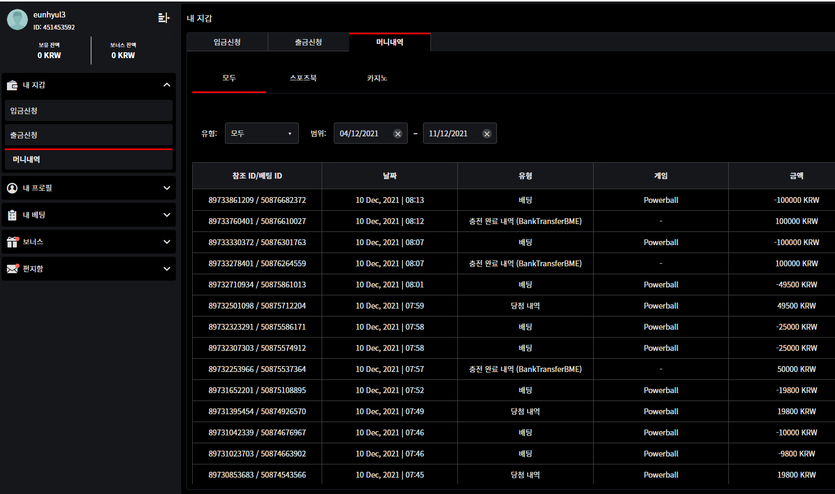The height and width of the screenshot is (494, 835).
Task: Expand the 보너스 section
Action: click(167, 242)
